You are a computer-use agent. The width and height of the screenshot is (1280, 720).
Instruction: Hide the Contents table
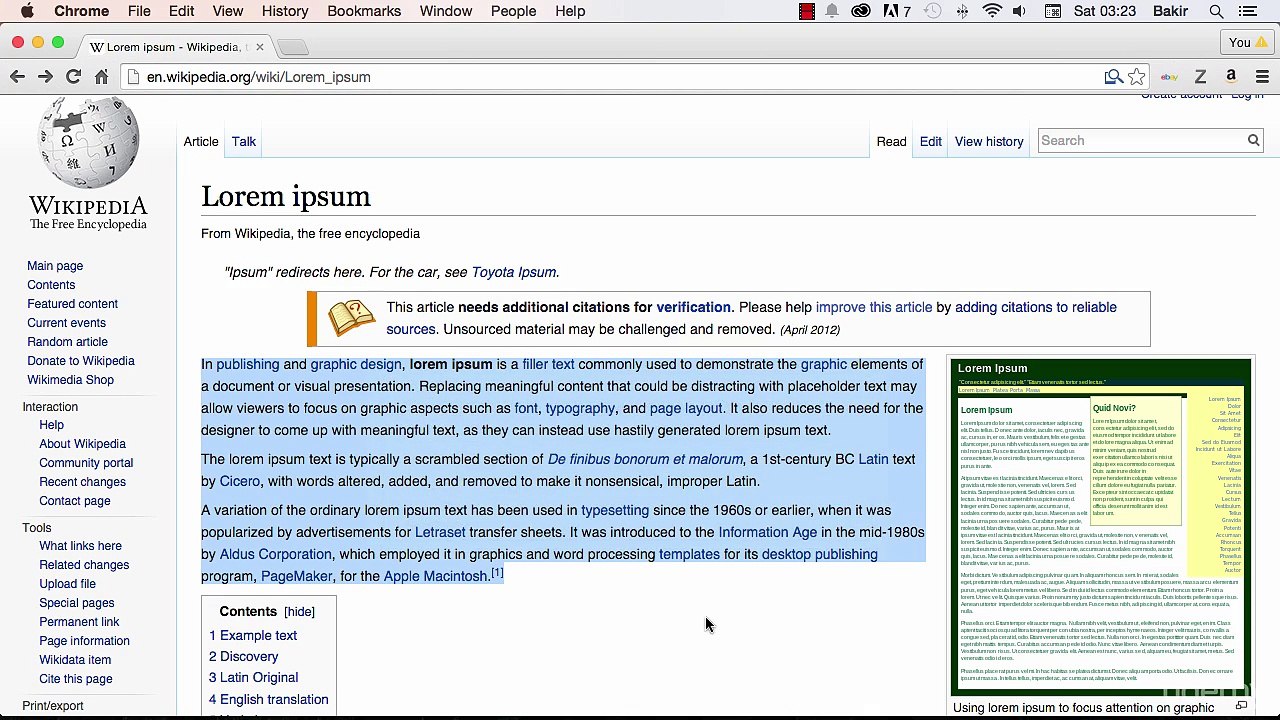click(299, 612)
